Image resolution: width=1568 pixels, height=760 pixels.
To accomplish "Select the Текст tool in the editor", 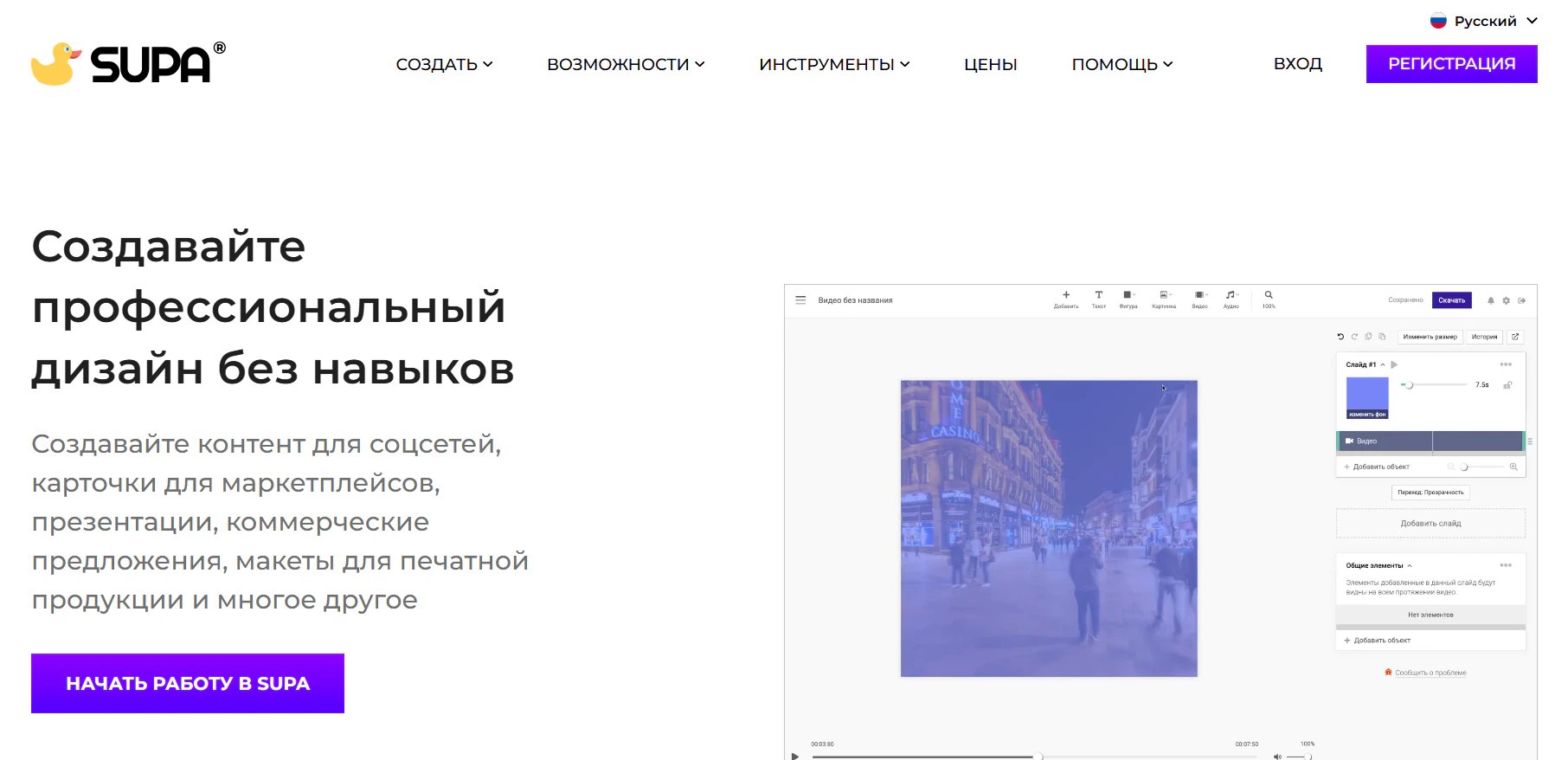I will [1099, 299].
